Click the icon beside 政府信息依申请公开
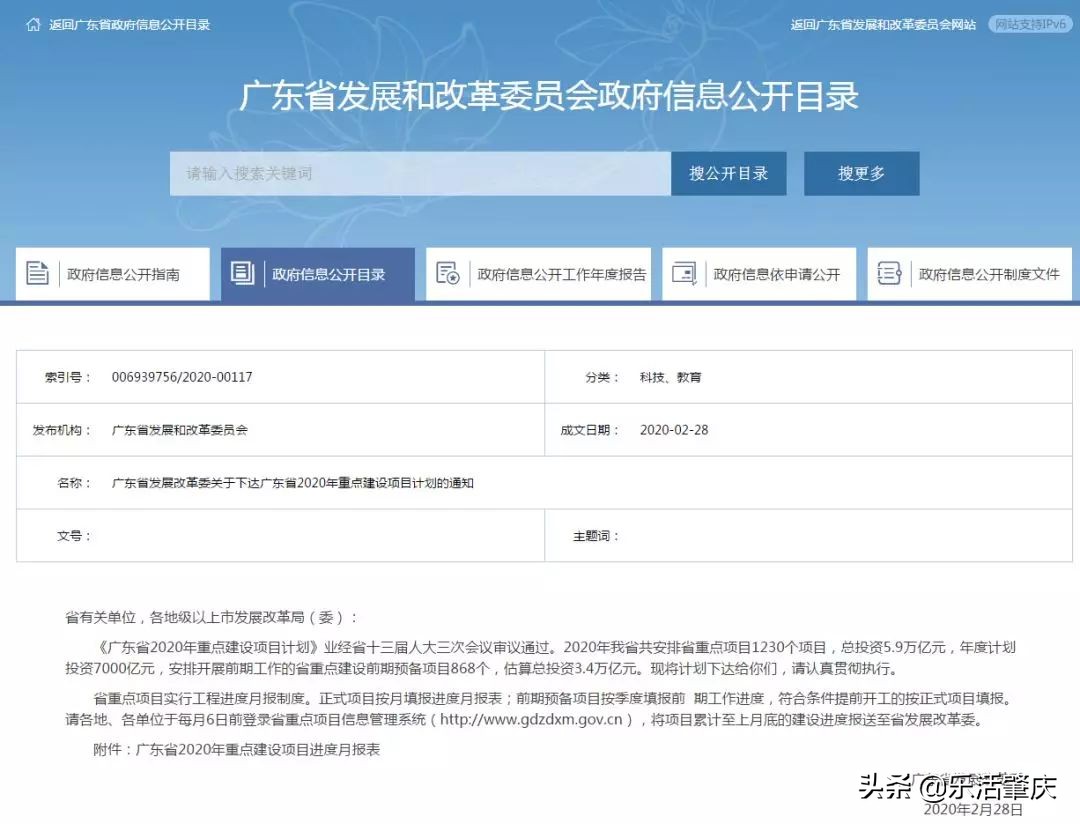The image size is (1080, 824). tap(684, 272)
